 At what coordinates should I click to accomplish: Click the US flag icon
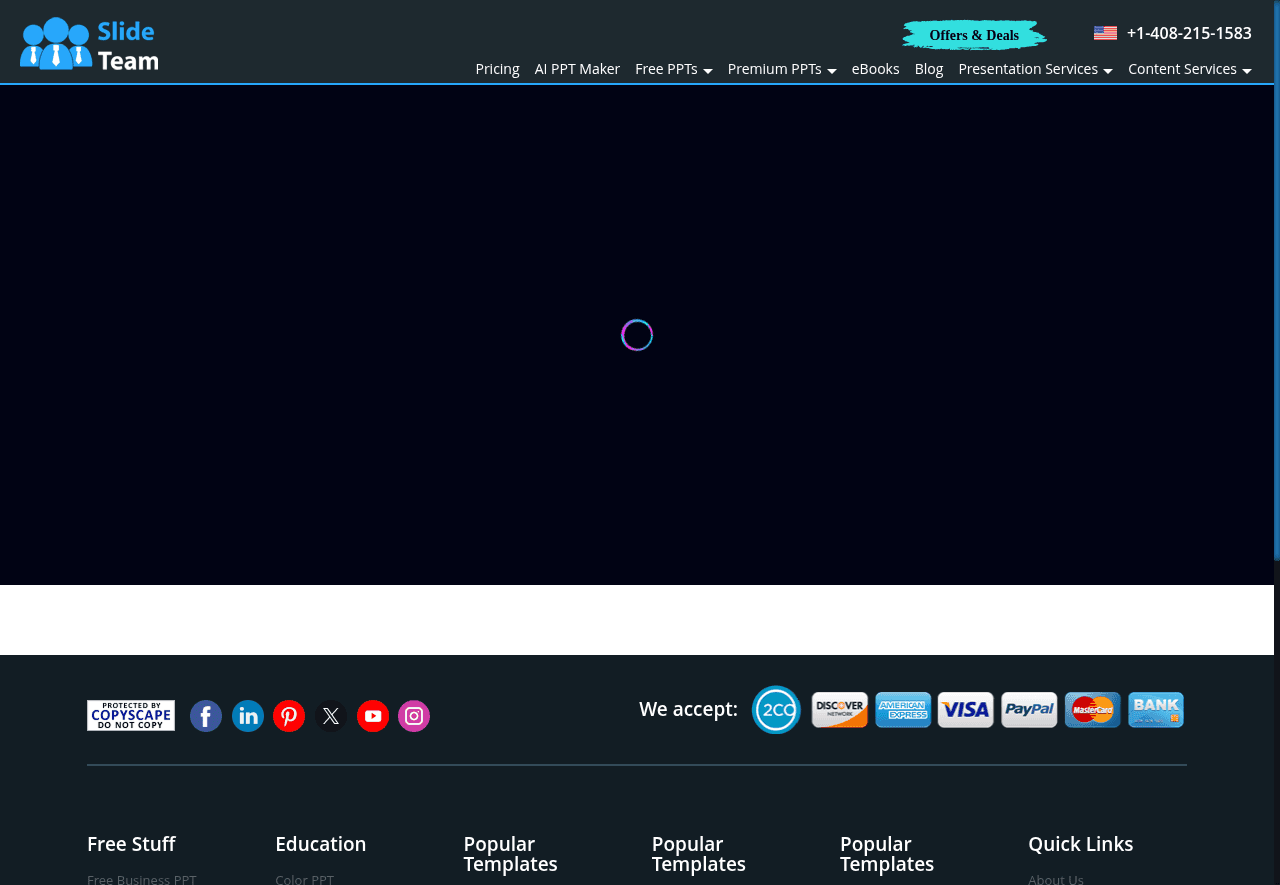[1105, 33]
